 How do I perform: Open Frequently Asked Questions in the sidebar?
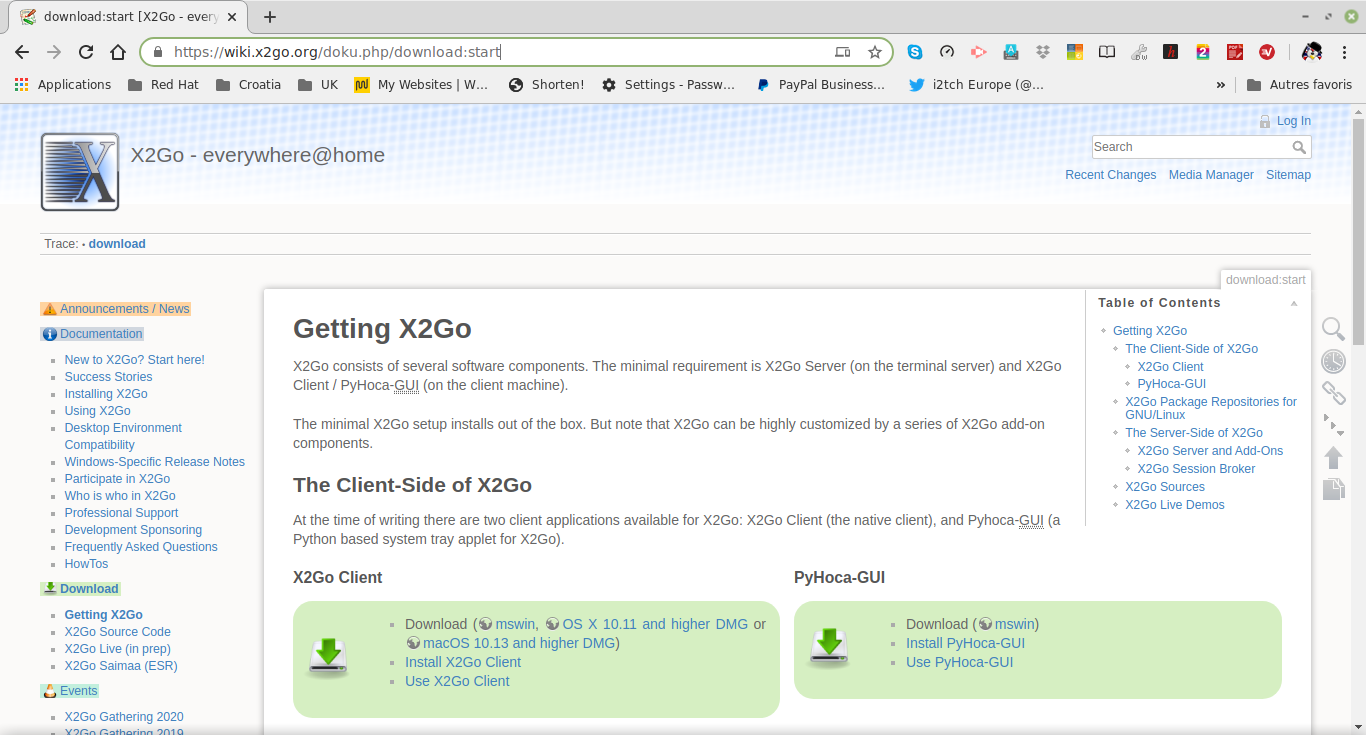(141, 547)
